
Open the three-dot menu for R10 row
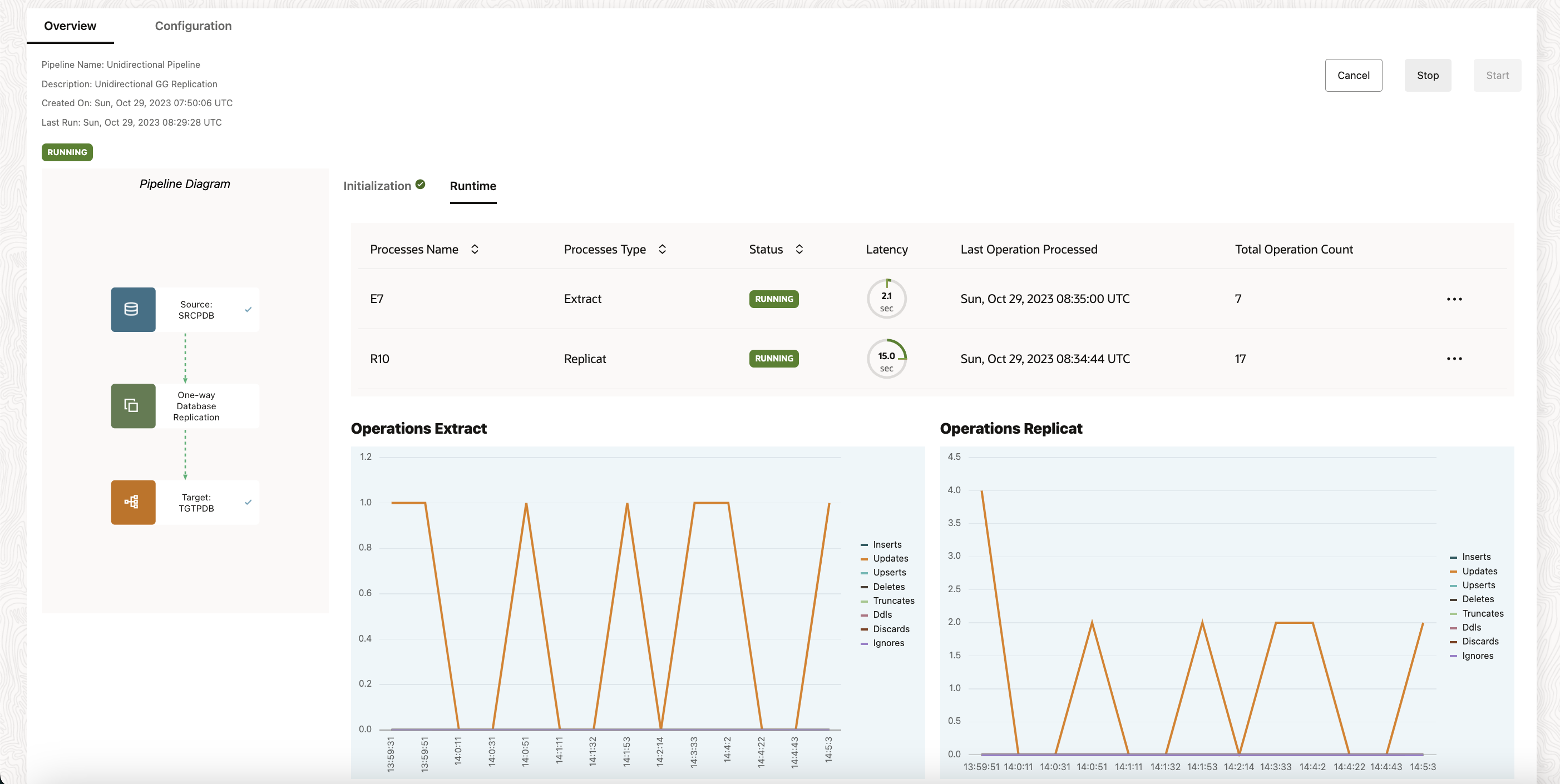(1454, 359)
